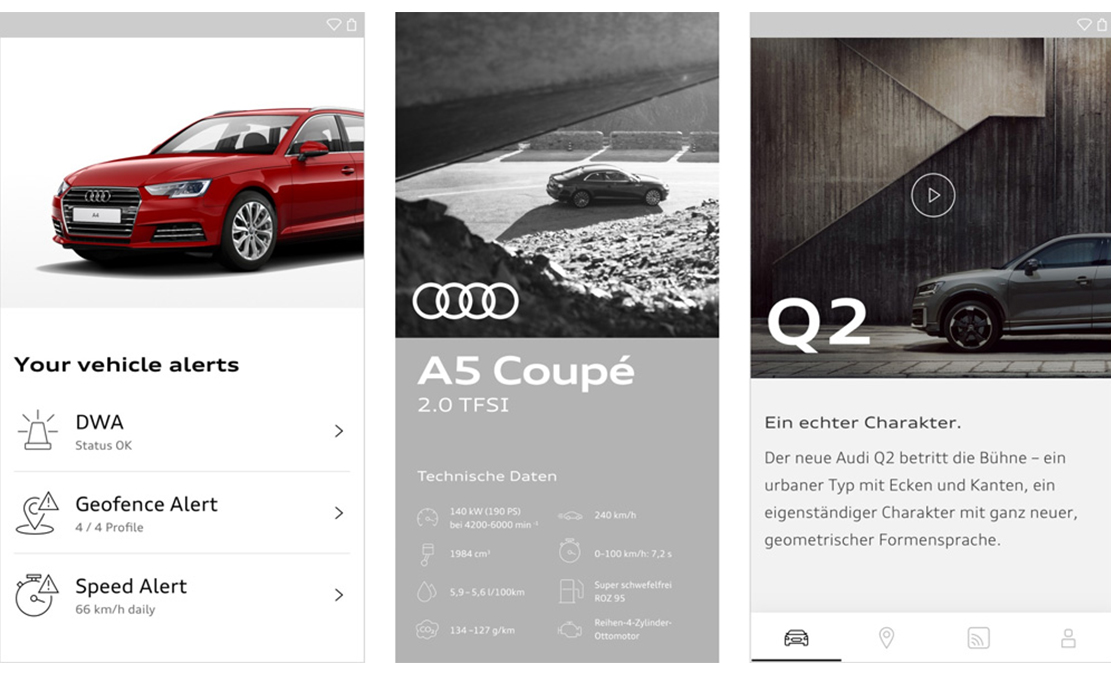Click the Geofence Alert map pin icon
1111x675 pixels.
pos(37,513)
